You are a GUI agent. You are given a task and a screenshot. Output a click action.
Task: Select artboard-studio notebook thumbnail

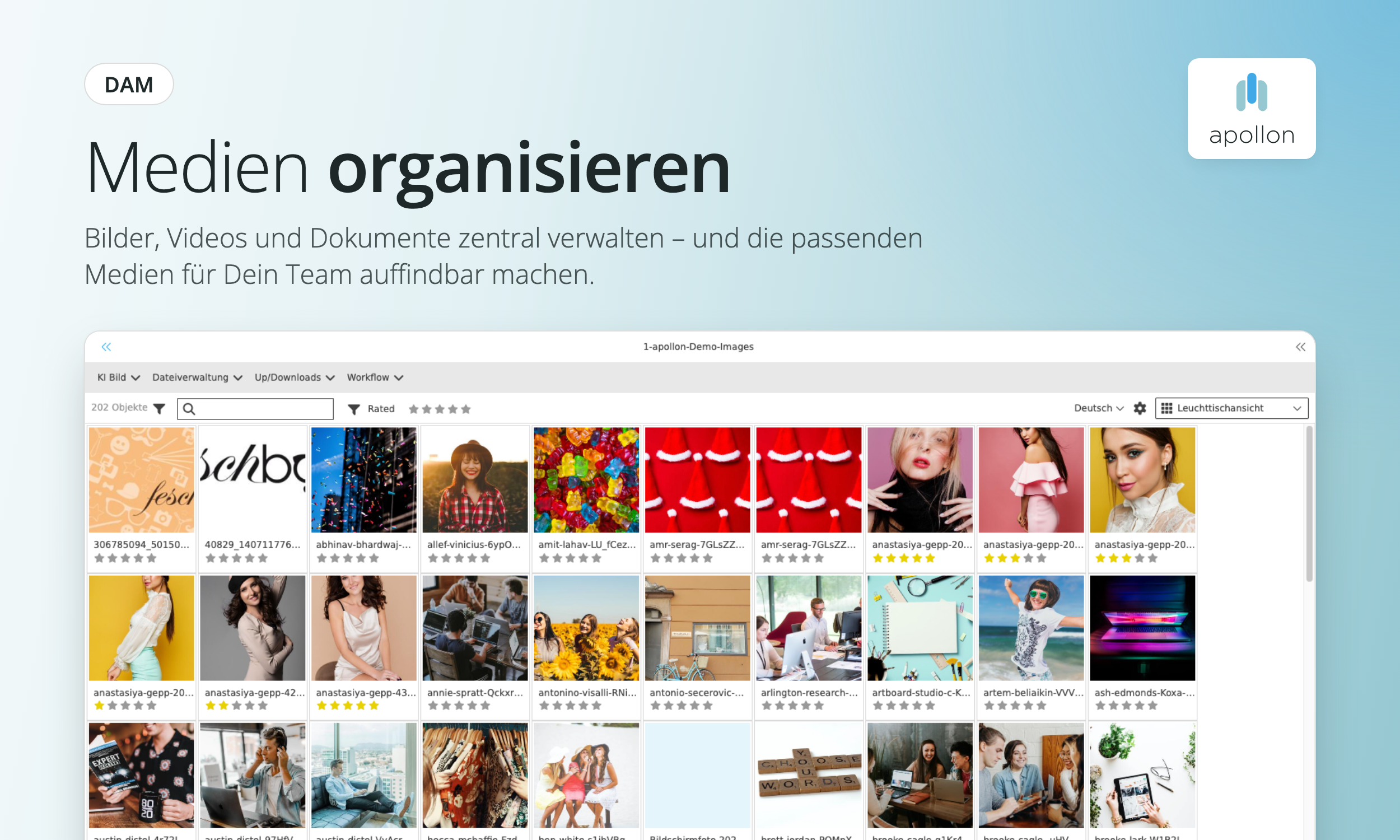(x=920, y=628)
